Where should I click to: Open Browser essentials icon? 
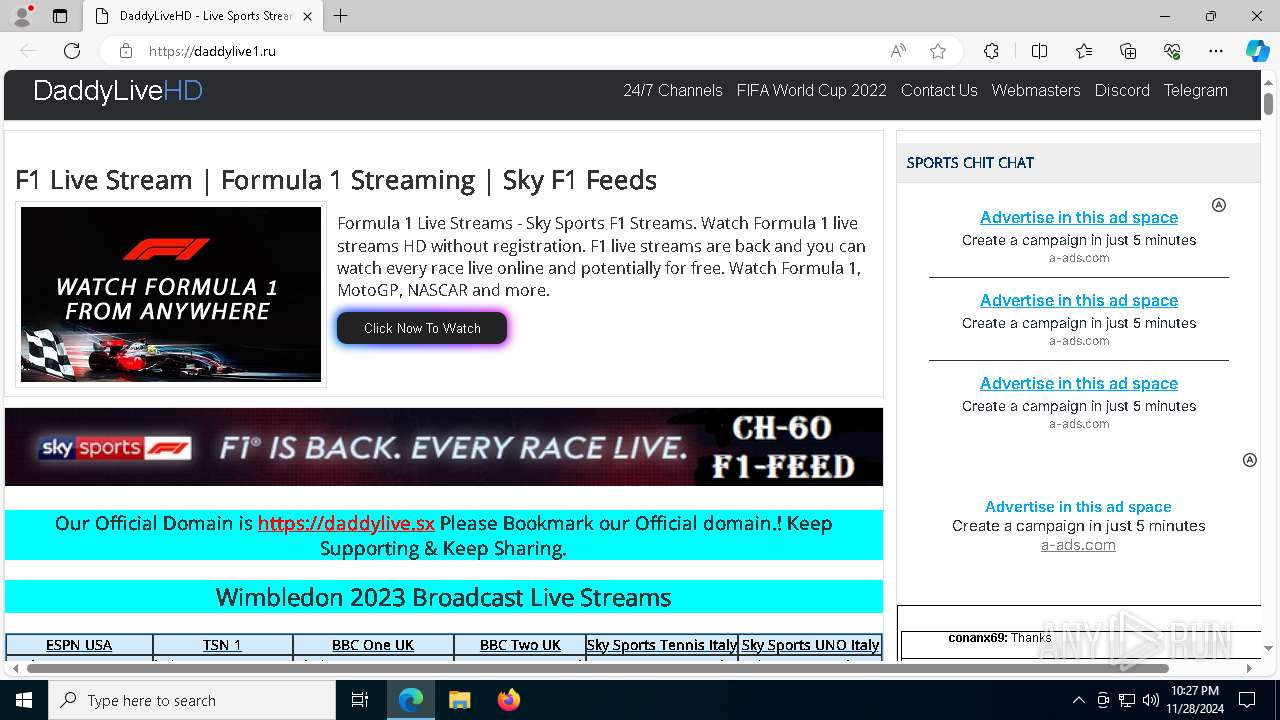[1172, 51]
